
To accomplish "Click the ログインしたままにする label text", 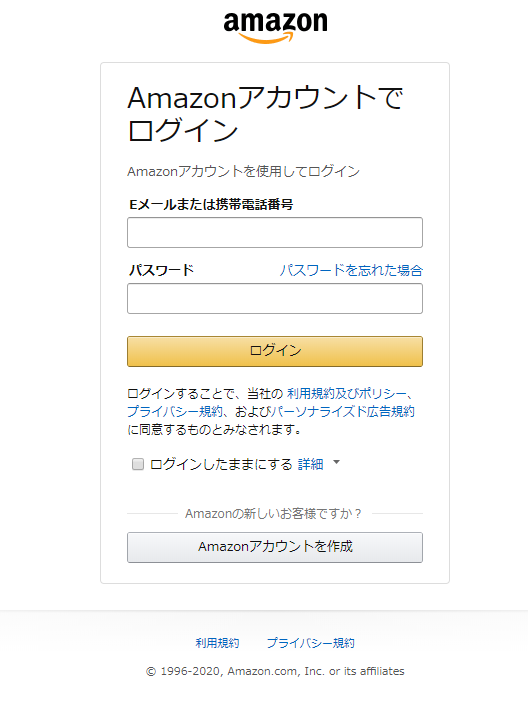I will pyautogui.click(x=221, y=464).
